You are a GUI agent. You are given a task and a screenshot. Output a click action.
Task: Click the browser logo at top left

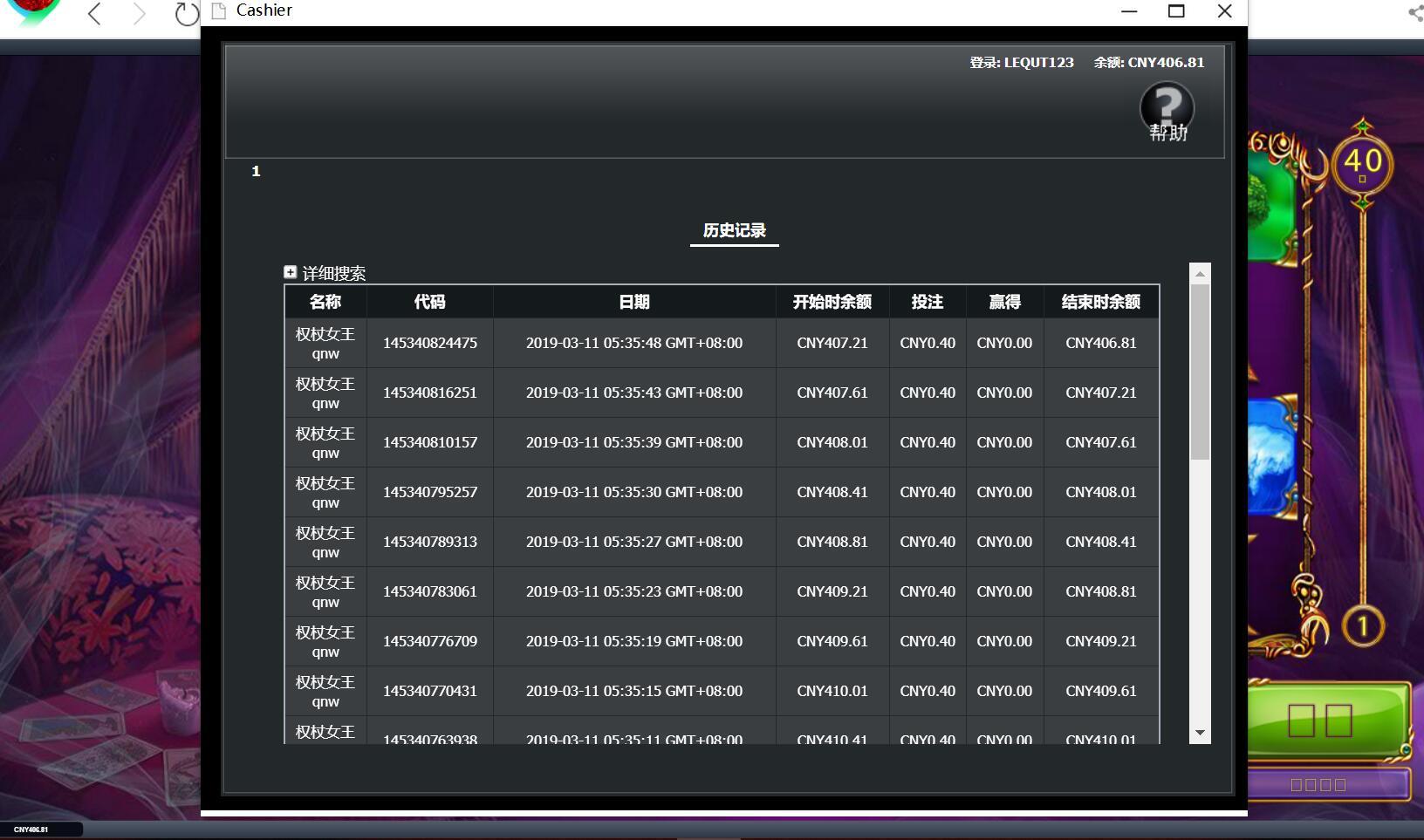[33, 12]
